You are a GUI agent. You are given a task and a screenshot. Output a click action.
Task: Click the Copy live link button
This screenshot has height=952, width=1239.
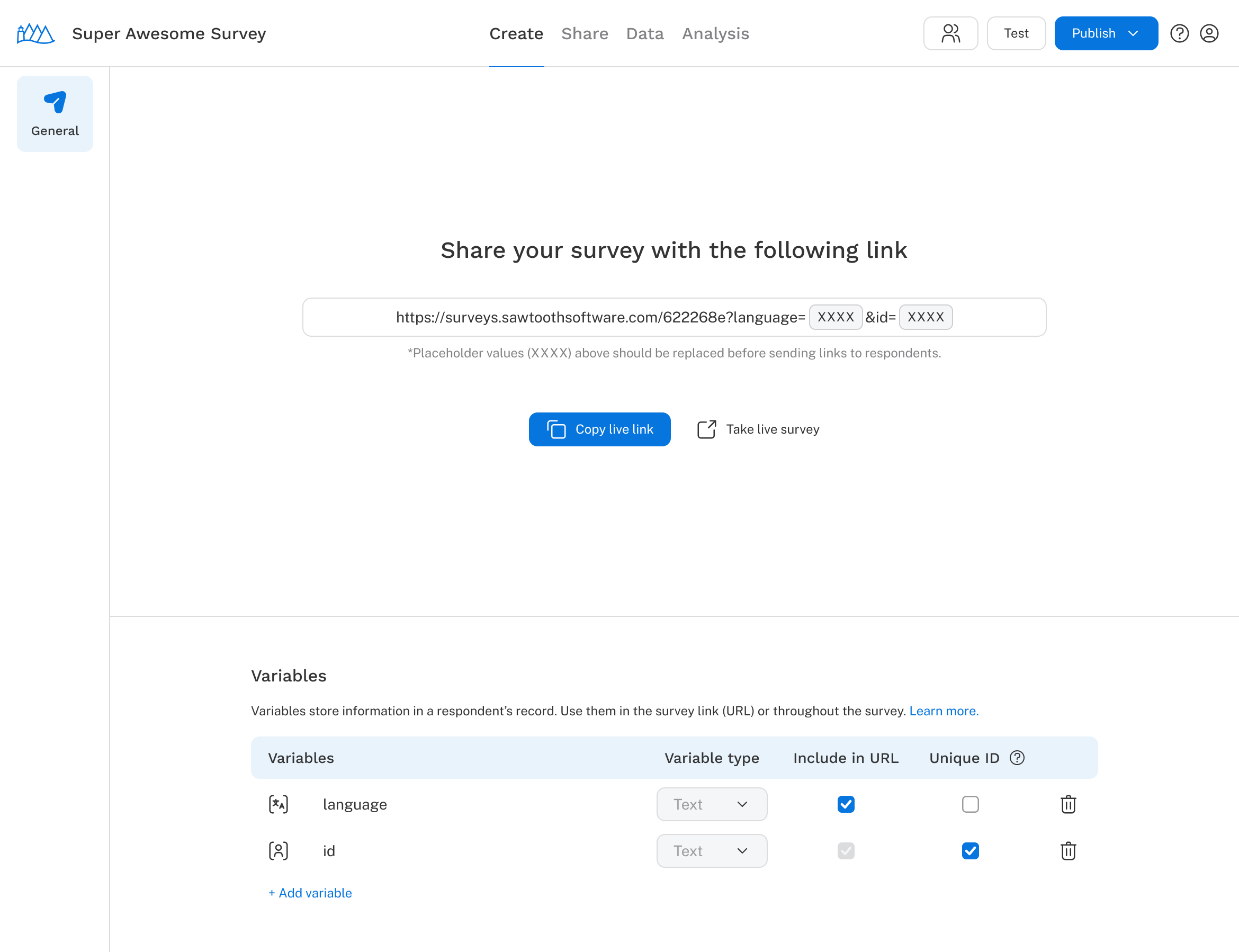600,429
